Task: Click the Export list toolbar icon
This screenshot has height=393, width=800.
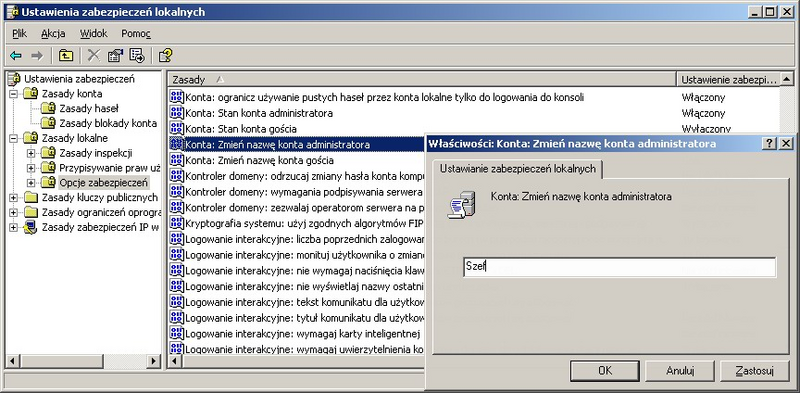Action: tap(137, 56)
